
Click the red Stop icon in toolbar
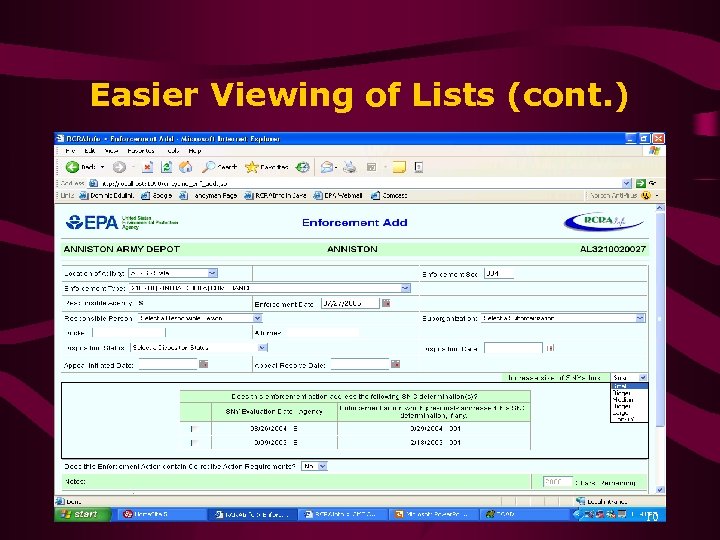(147, 167)
